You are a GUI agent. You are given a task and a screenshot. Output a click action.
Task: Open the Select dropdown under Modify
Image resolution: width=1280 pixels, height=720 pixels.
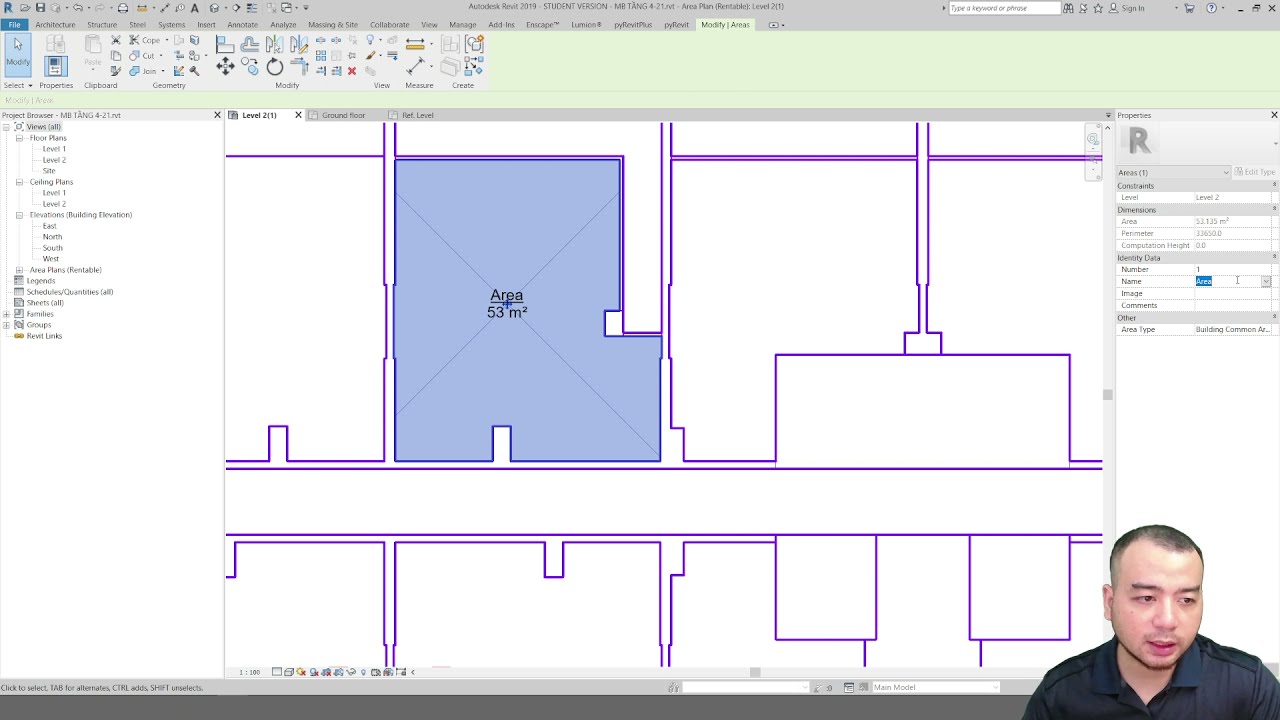[18, 85]
